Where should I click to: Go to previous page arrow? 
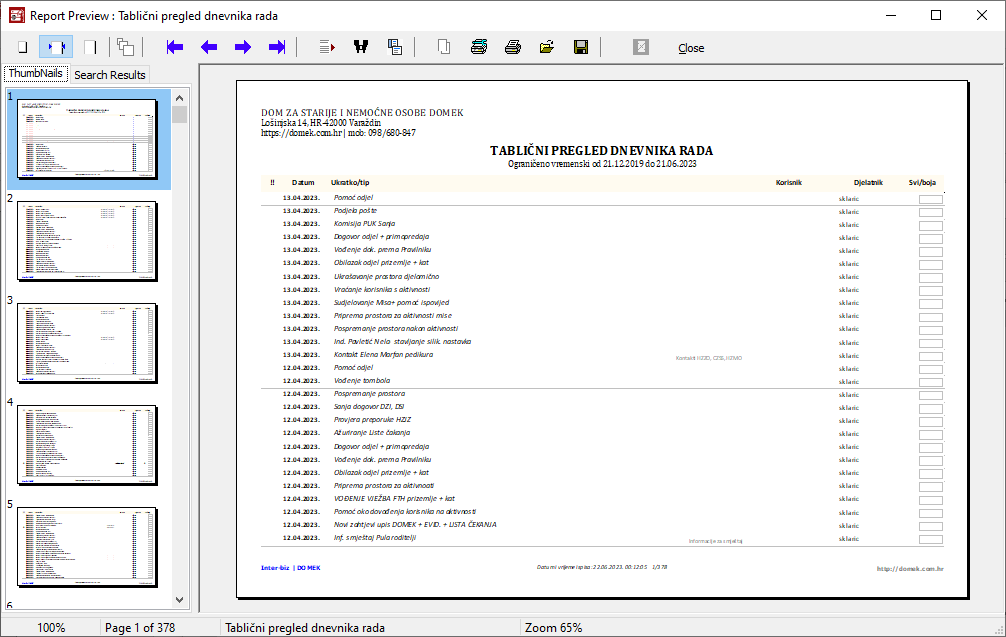tap(209, 47)
